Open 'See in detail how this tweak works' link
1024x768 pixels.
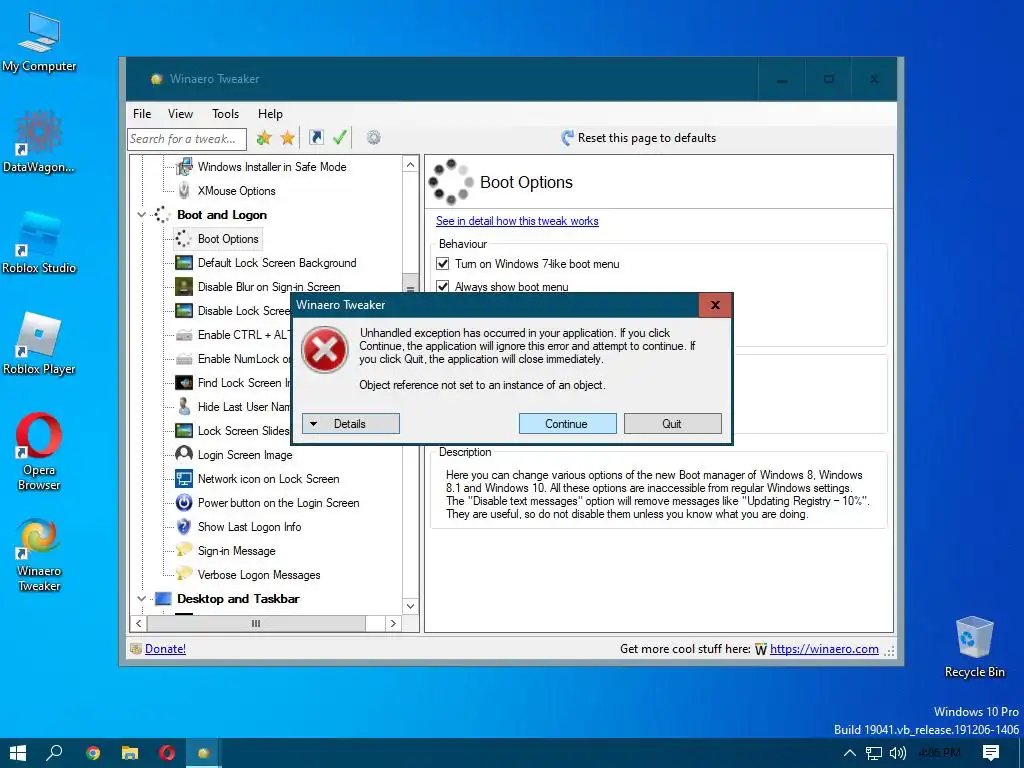[x=517, y=221]
